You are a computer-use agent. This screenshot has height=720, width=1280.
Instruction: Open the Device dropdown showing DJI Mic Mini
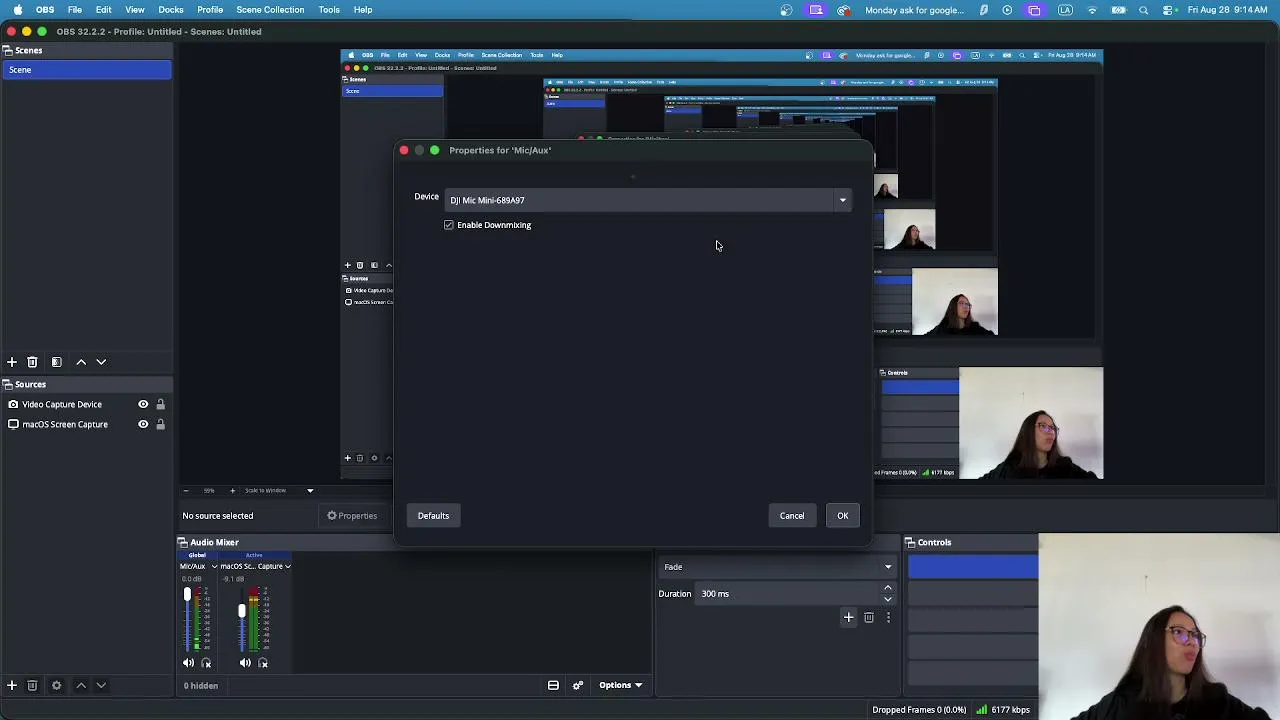pyautogui.click(x=648, y=200)
